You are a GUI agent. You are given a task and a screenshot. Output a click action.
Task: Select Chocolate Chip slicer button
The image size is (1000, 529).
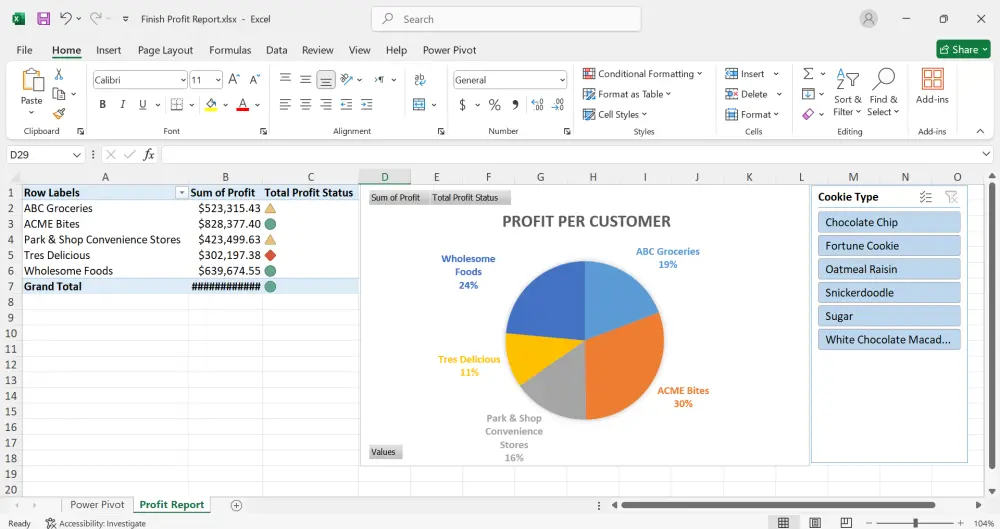point(889,222)
